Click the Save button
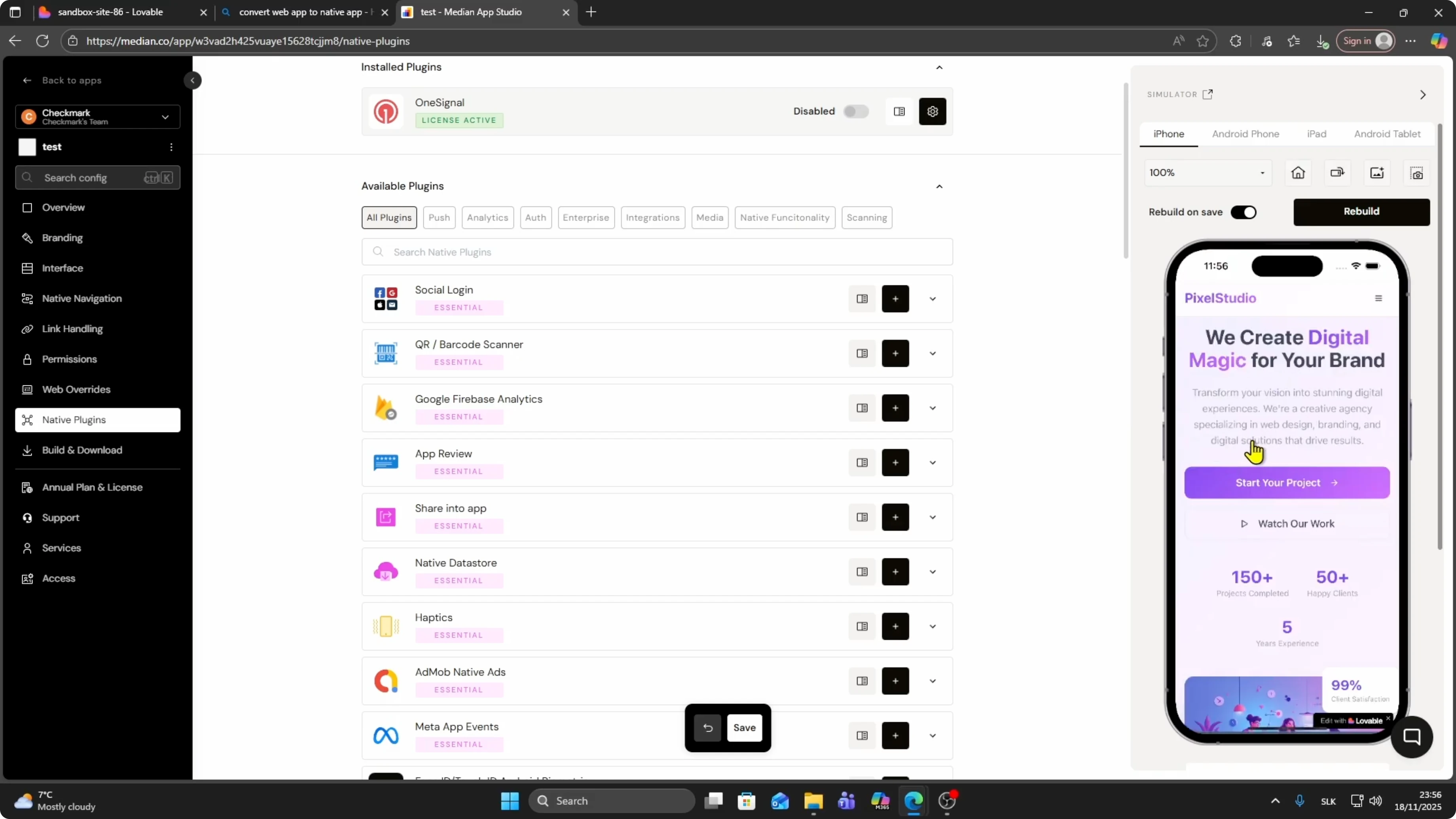The width and height of the screenshot is (1456, 819). pyautogui.click(x=744, y=728)
